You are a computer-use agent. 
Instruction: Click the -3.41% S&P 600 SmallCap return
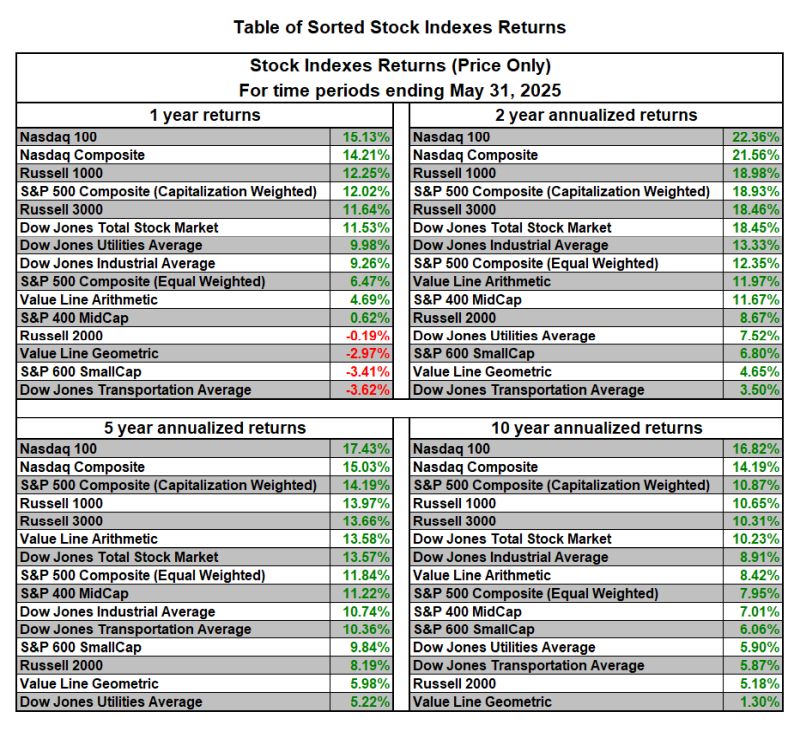click(365, 372)
